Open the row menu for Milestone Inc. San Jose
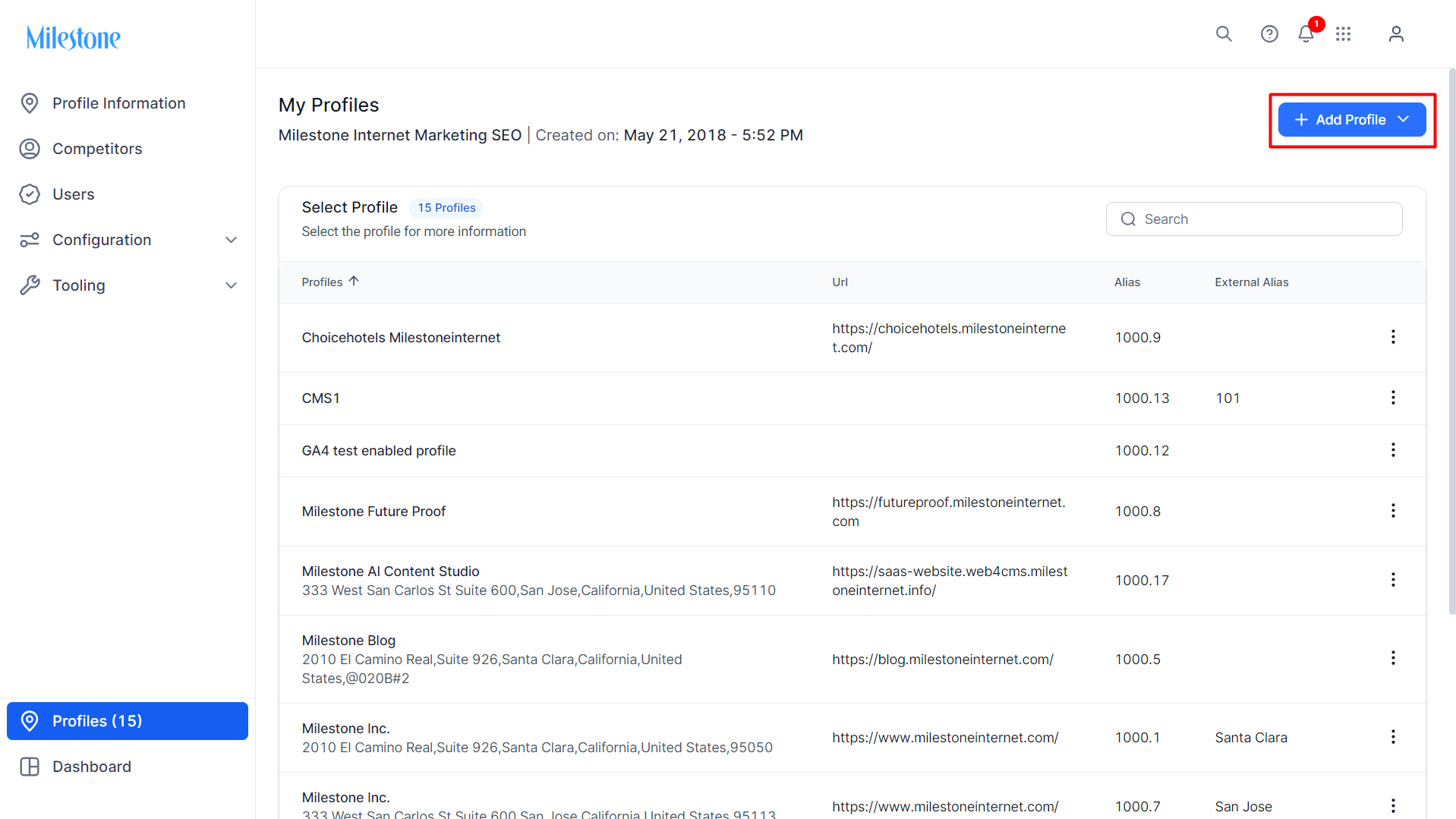This screenshot has width=1456, height=819. [x=1393, y=805]
